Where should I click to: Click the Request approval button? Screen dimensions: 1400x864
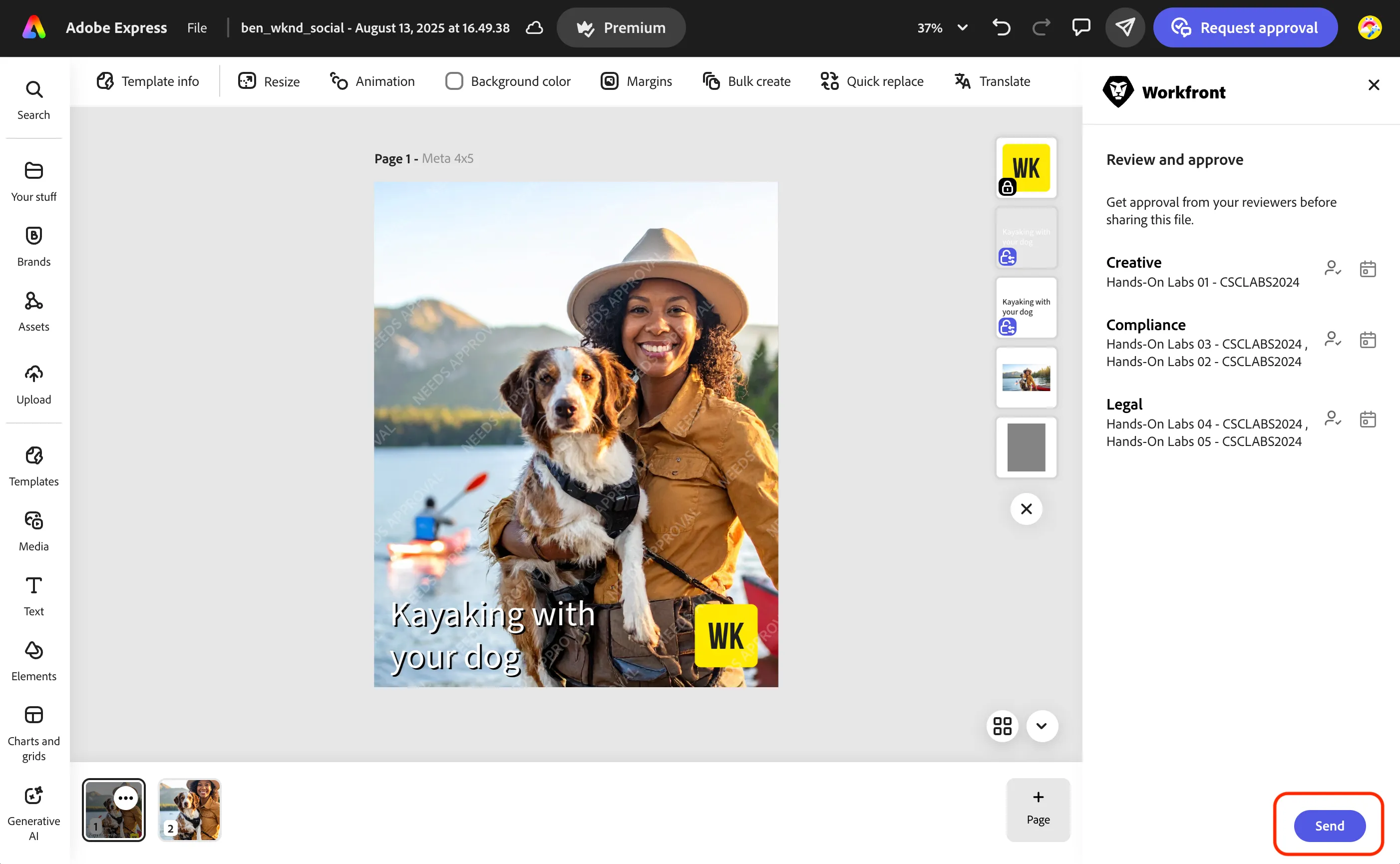1245,27
